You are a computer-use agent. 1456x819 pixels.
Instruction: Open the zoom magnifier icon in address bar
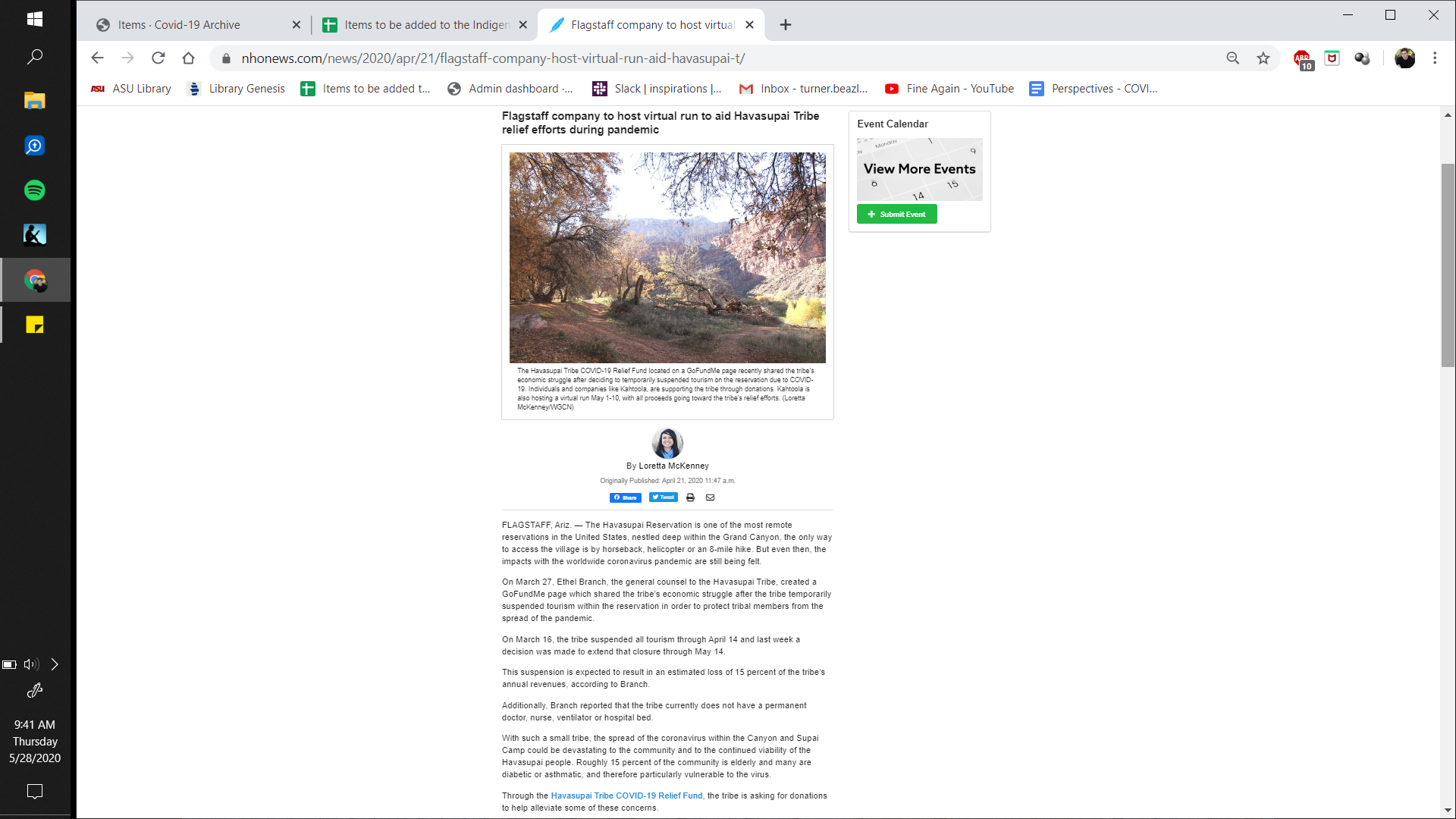click(1232, 58)
